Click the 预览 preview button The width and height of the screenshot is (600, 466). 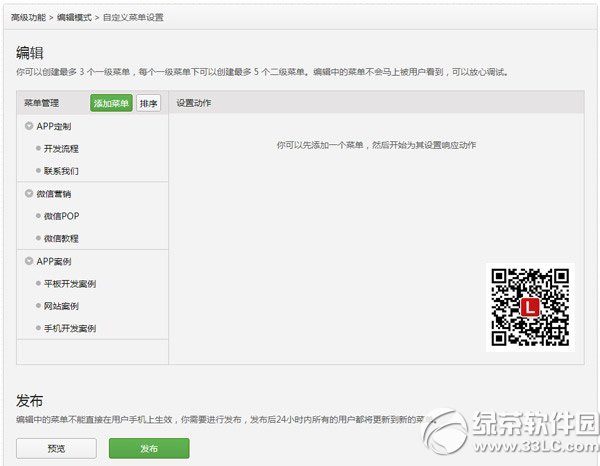click(56, 448)
